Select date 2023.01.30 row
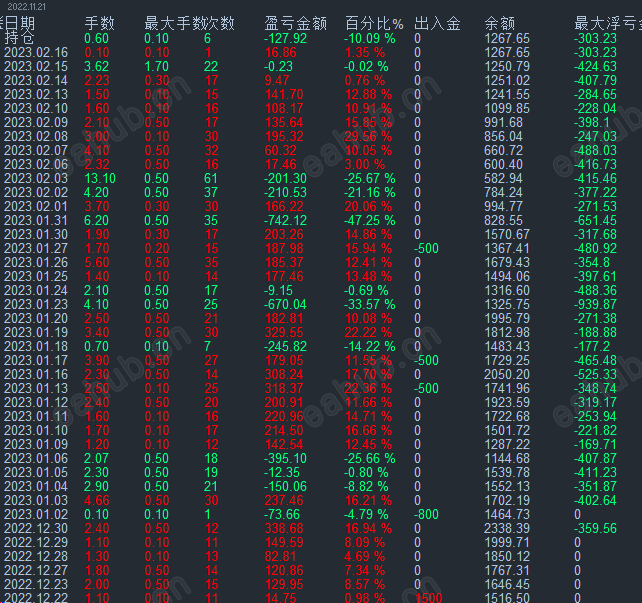Viewport: 642px width, 603px height. coord(36,234)
